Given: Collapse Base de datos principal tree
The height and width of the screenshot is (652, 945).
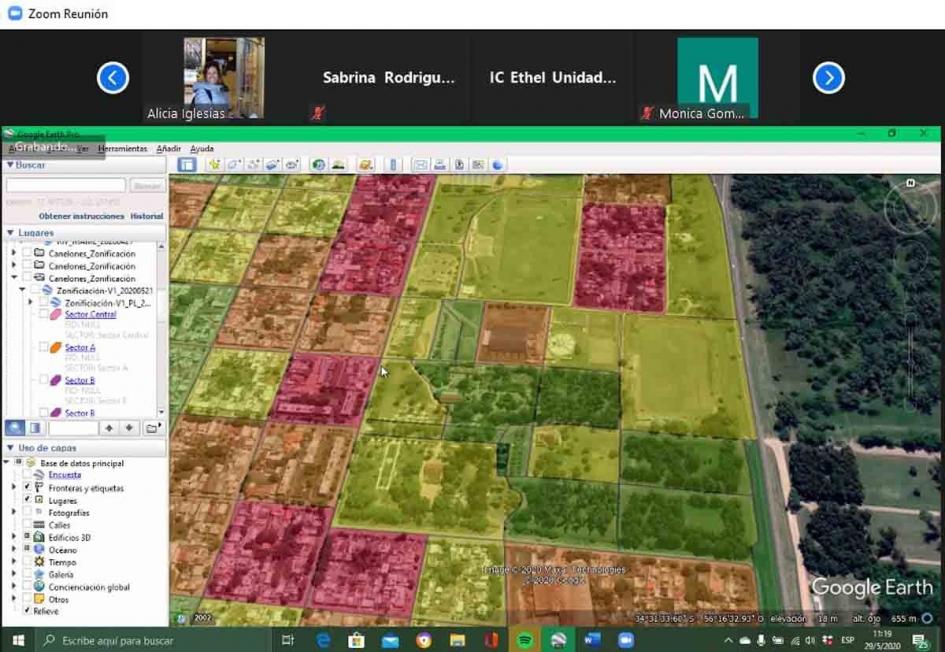Looking at the screenshot, I should point(7,463).
